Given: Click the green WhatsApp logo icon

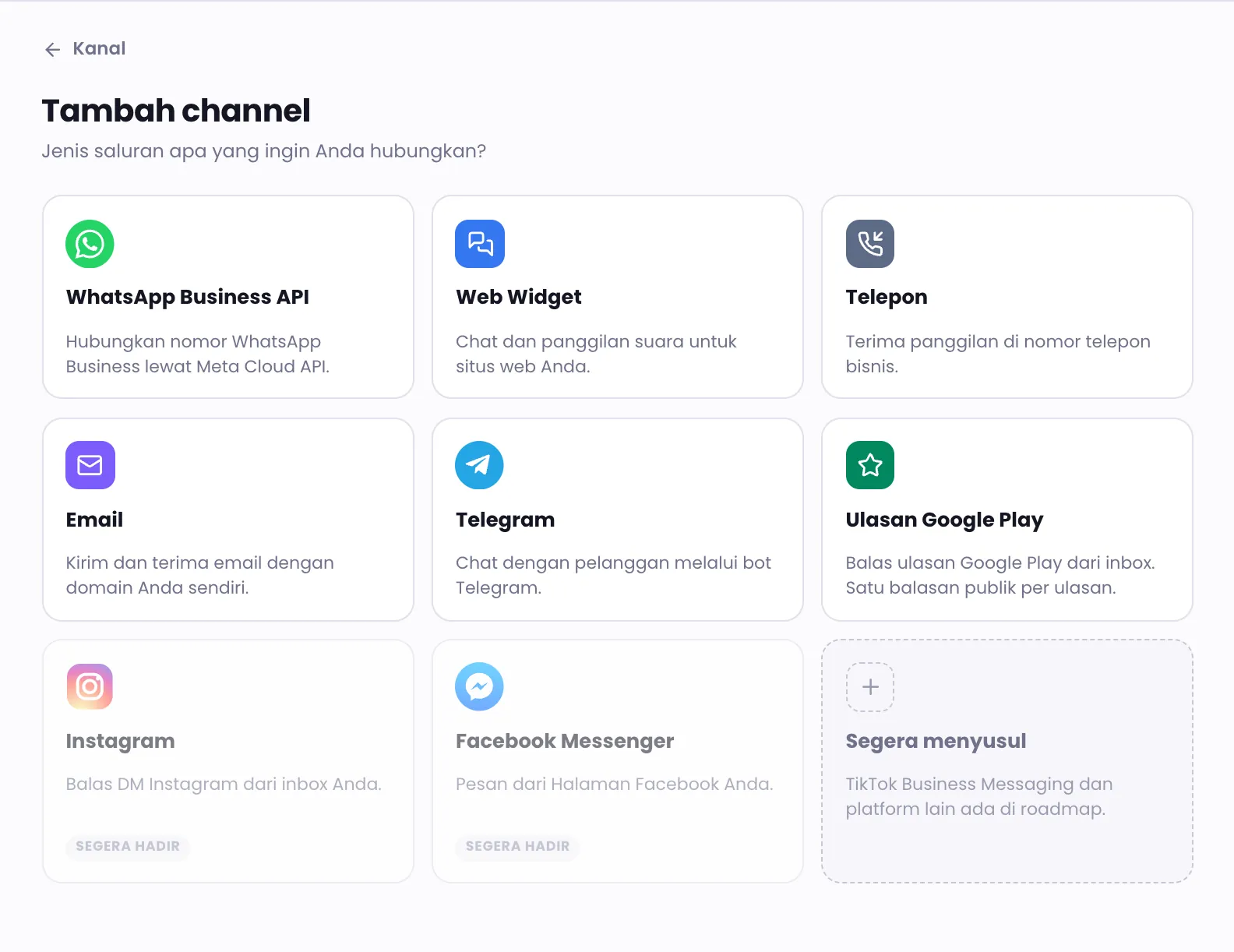Looking at the screenshot, I should (90, 244).
